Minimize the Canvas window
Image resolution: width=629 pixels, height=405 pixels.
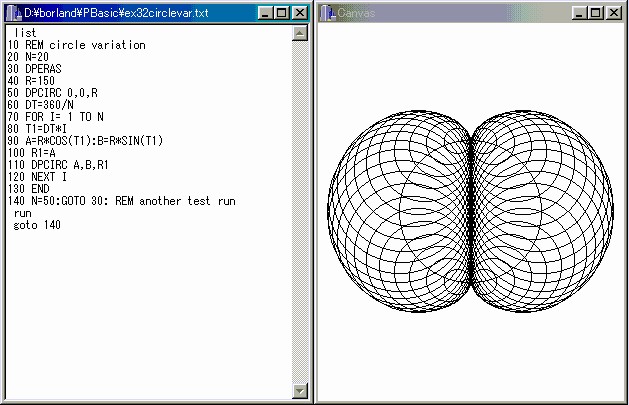(581, 13)
